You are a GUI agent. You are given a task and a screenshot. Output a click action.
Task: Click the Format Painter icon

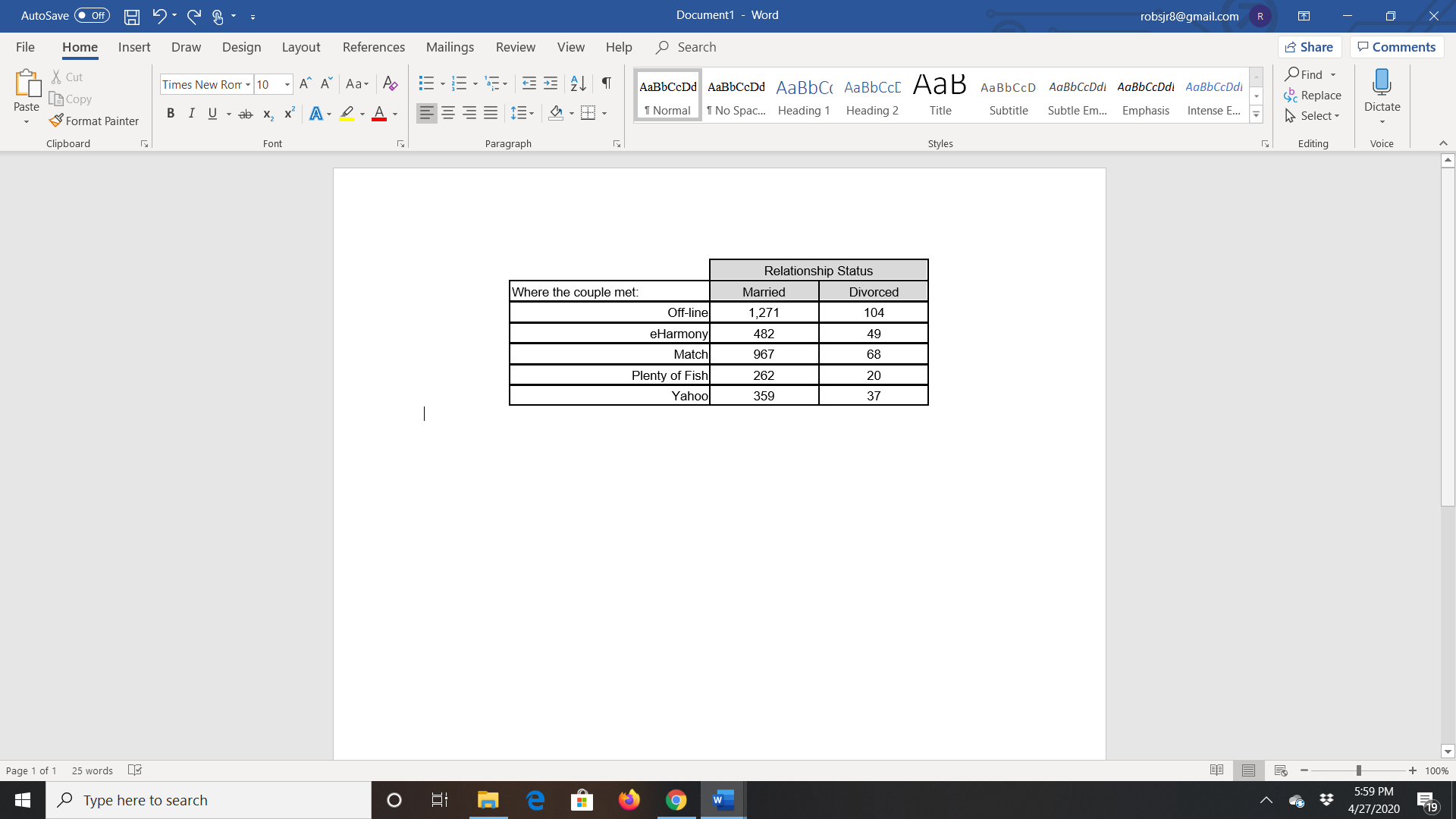tap(55, 121)
